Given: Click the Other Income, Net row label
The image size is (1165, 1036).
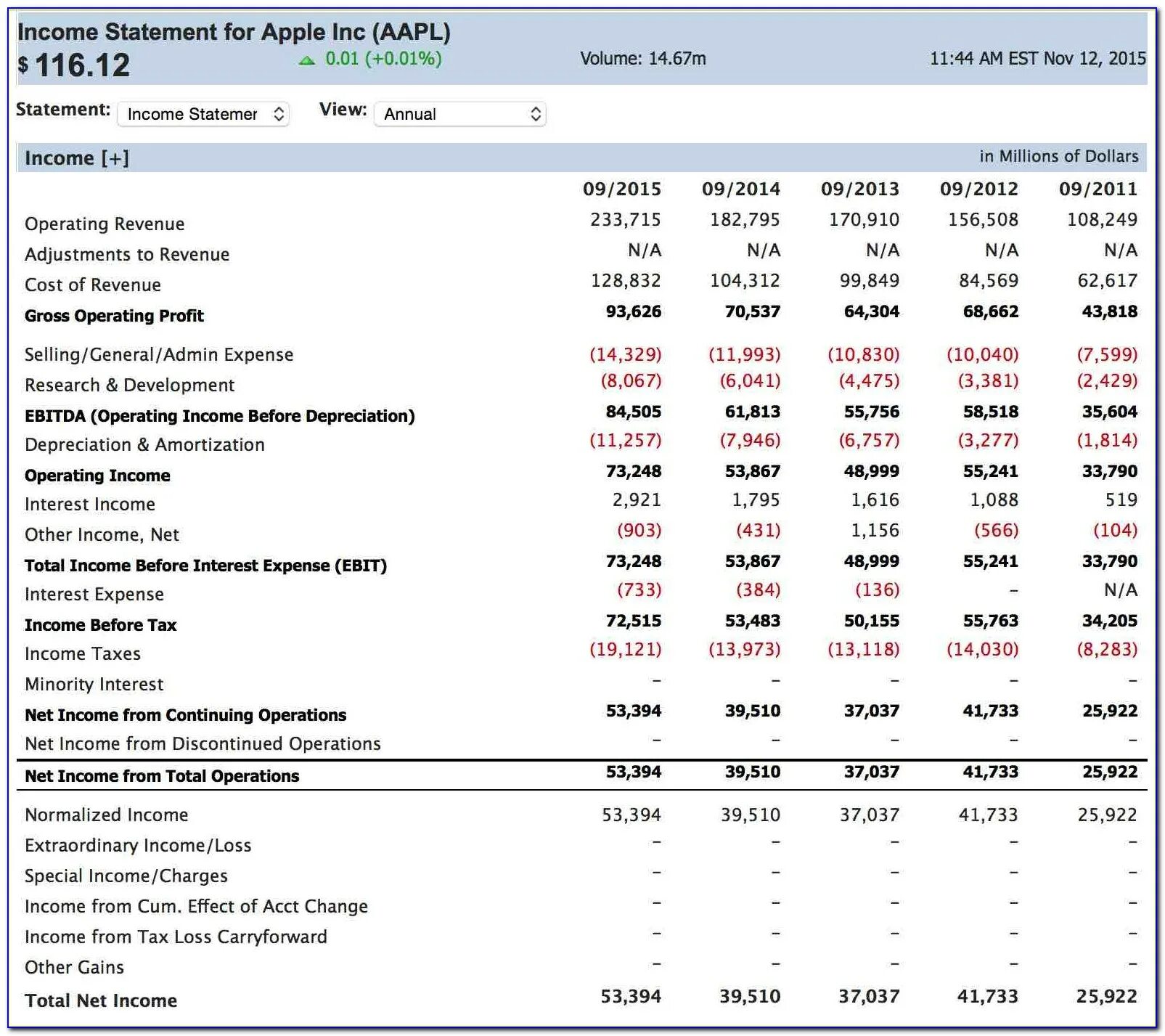Looking at the screenshot, I should tap(102, 535).
